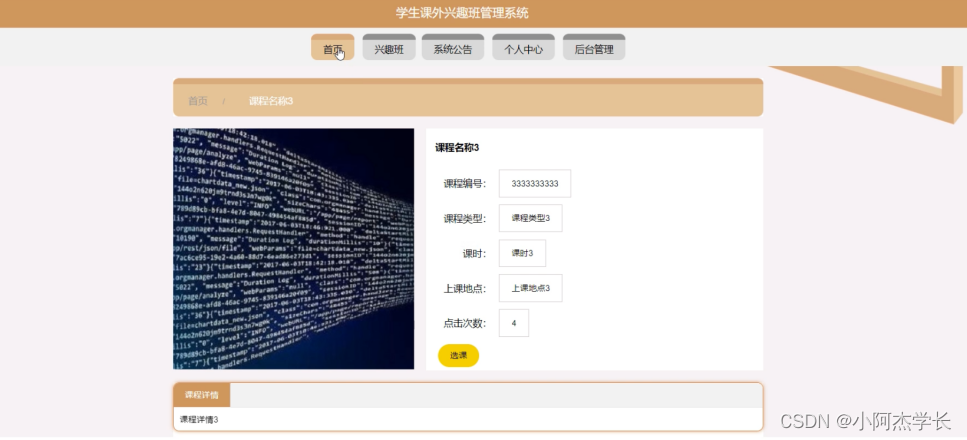967x440 pixels.
Task: Click the 课程编号 value 3333333333
Action: [x=535, y=184]
